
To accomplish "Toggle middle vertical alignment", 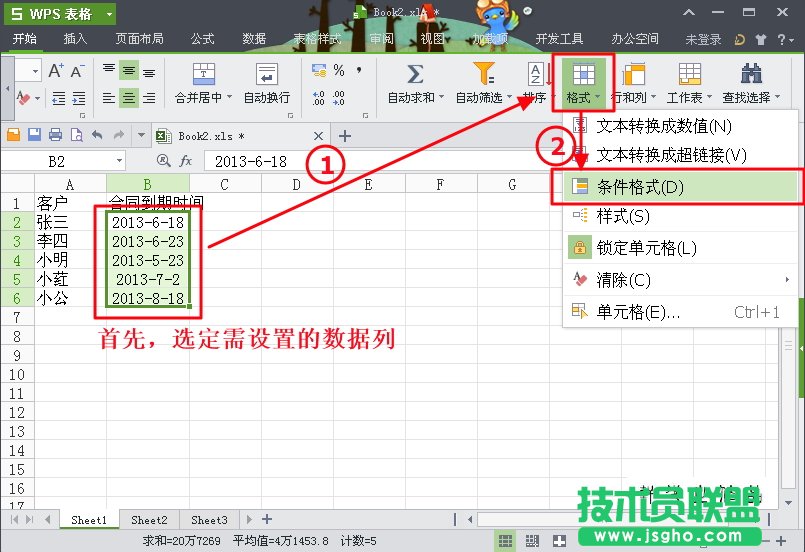I will click(129, 70).
